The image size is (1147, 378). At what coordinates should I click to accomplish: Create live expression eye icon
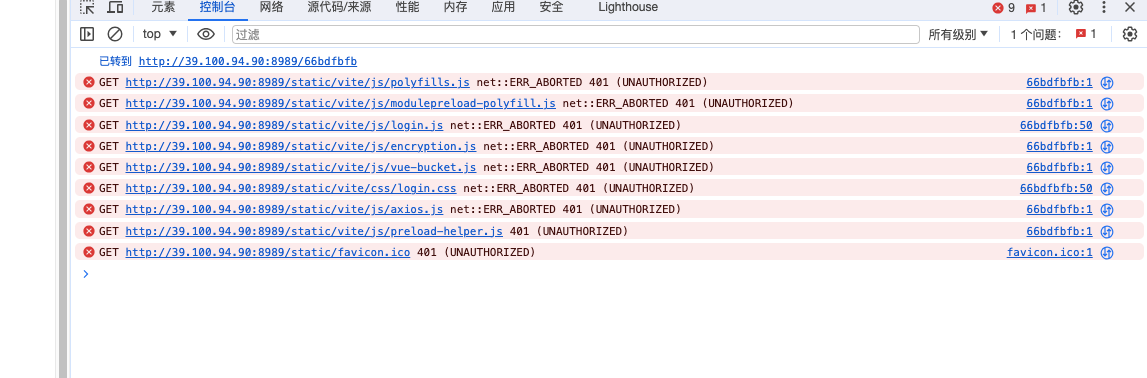pyautogui.click(x=206, y=34)
